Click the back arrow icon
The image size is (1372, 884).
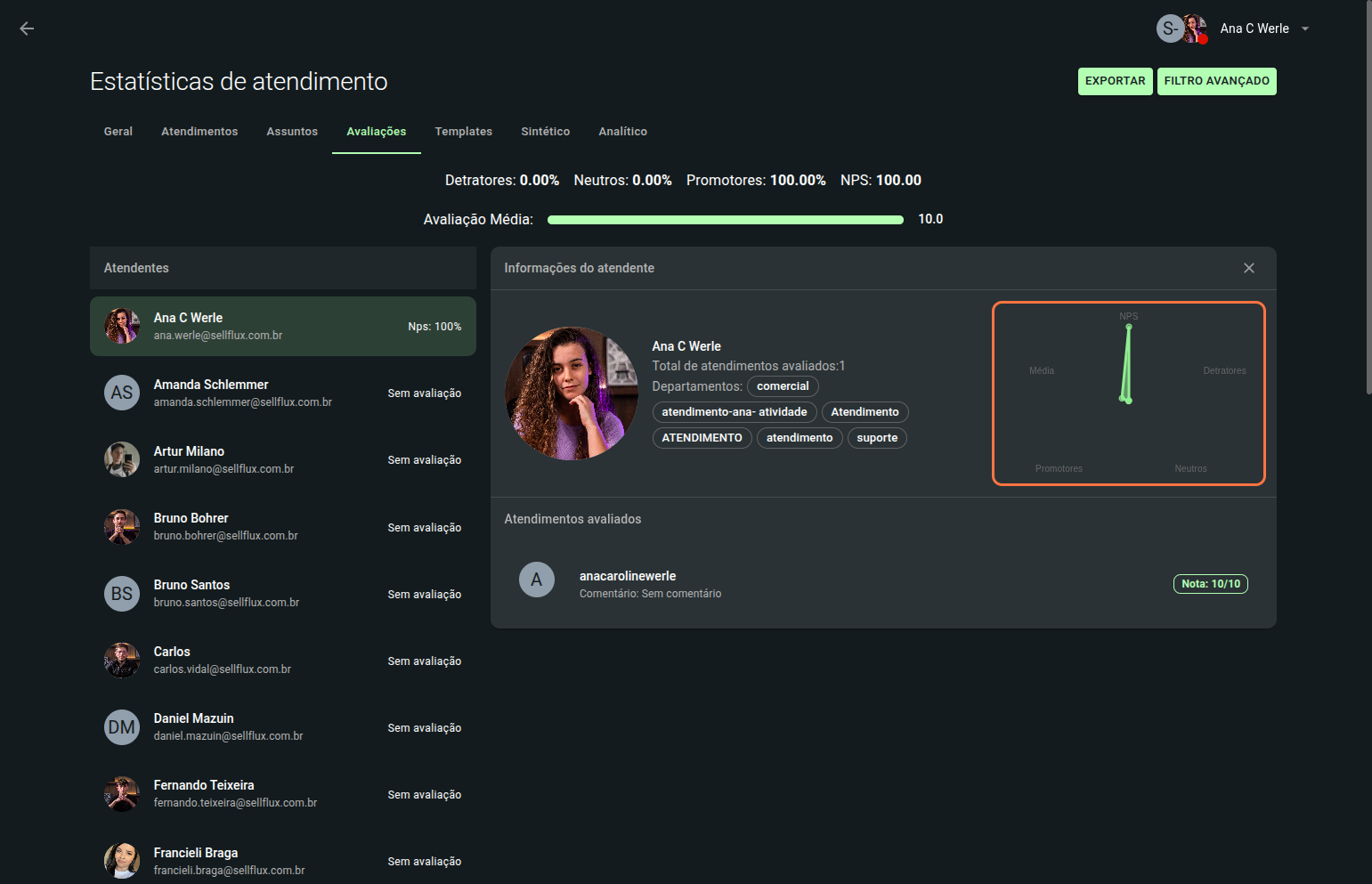[27, 28]
